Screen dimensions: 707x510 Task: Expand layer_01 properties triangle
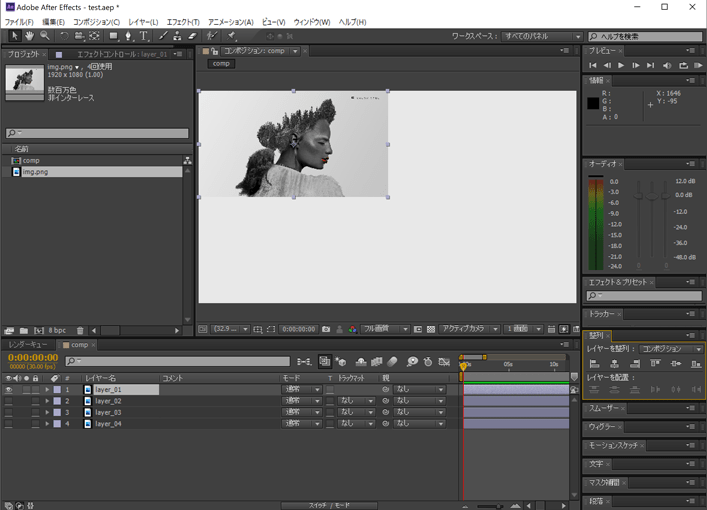47,389
